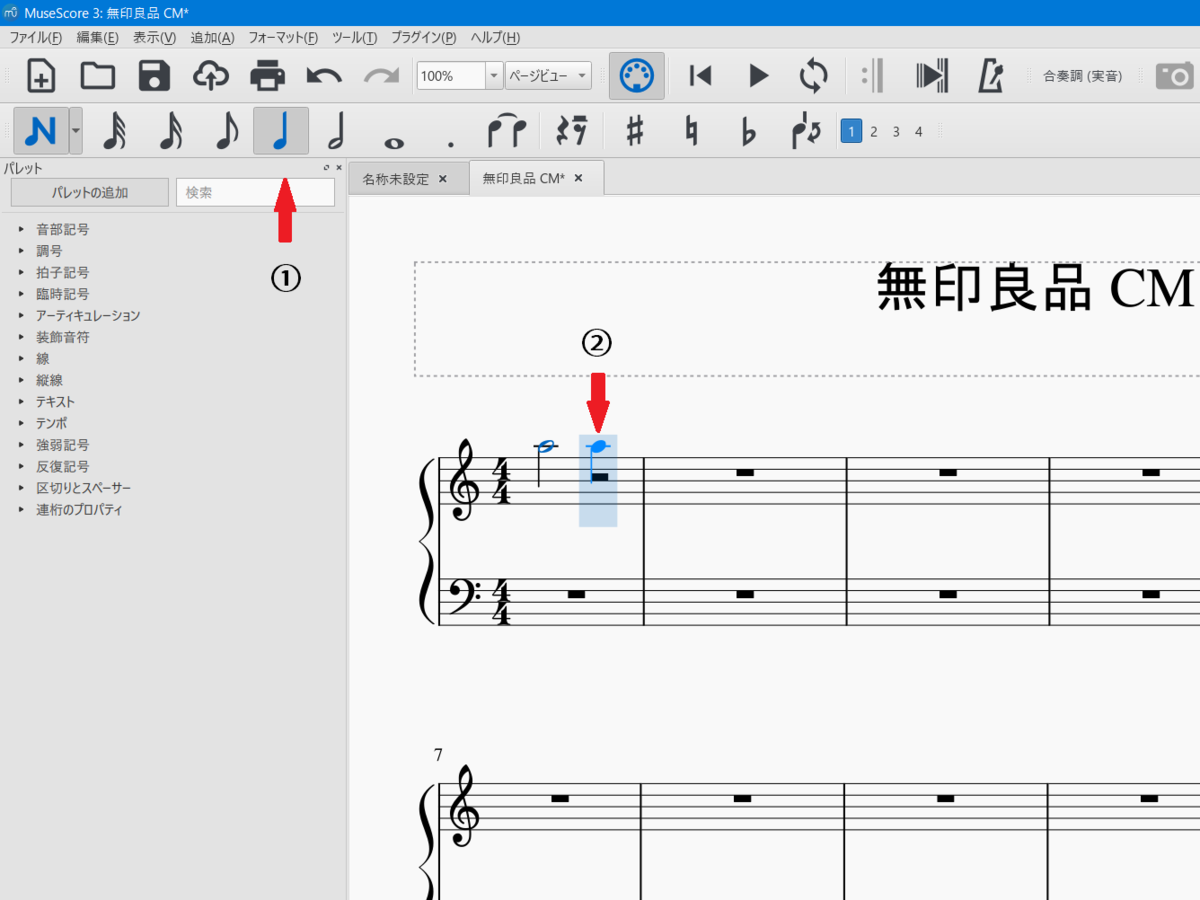Open a score file with the folder icon
The image size is (1200, 900).
(x=97, y=76)
